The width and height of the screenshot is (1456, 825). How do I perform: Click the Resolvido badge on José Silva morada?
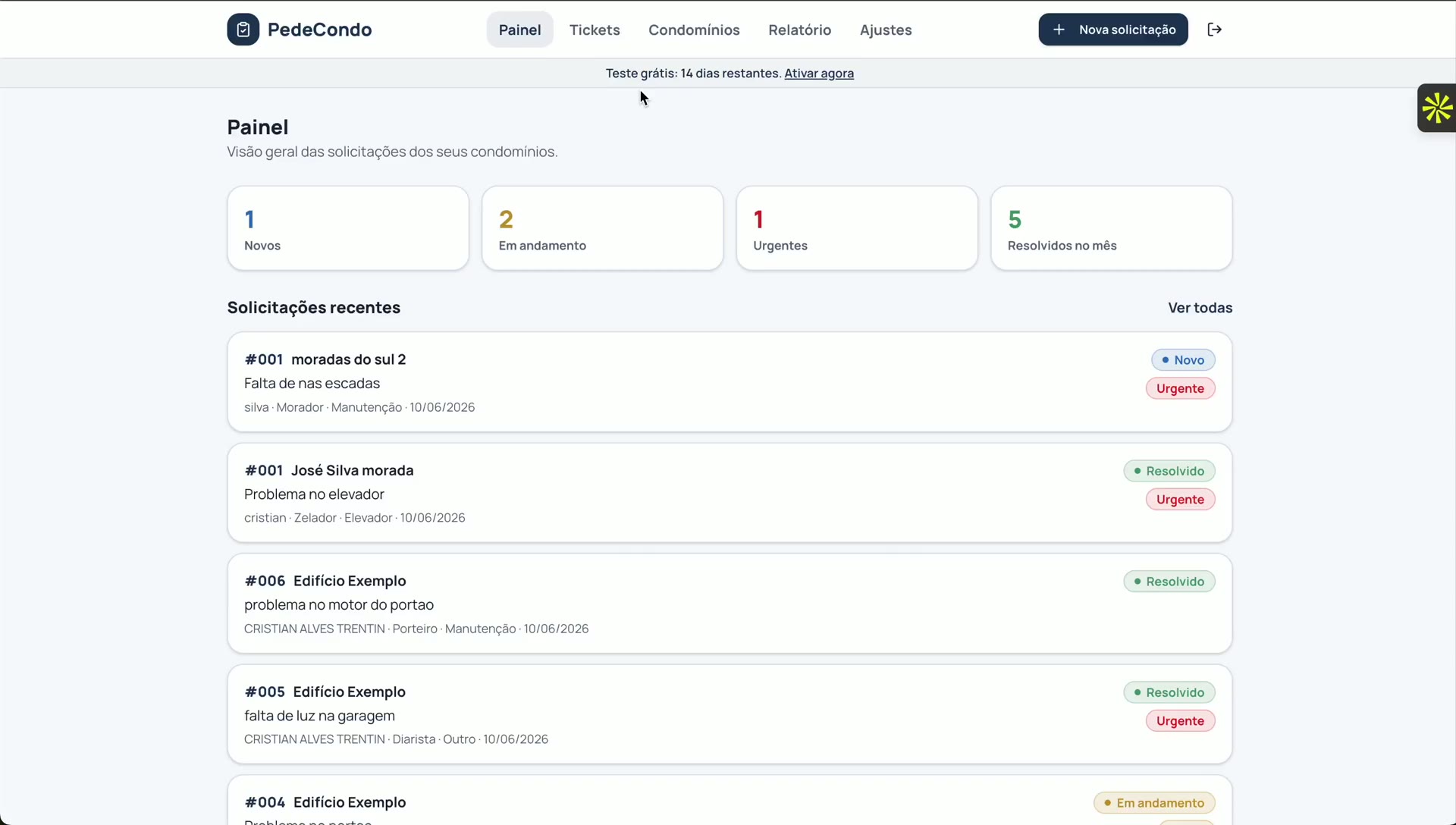pos(1169,471)
